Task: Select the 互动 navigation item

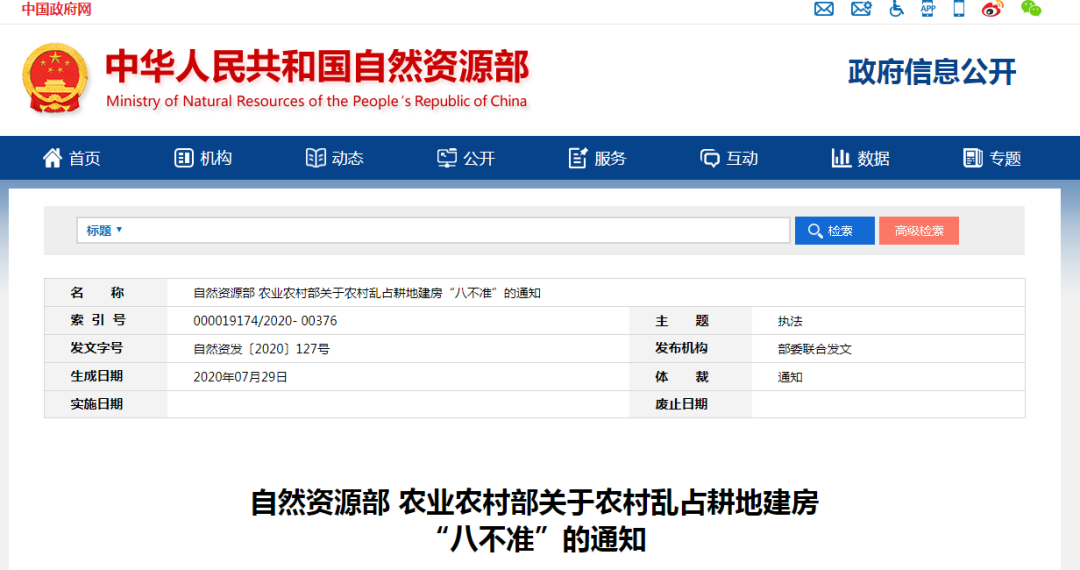Action: [729, 158]
